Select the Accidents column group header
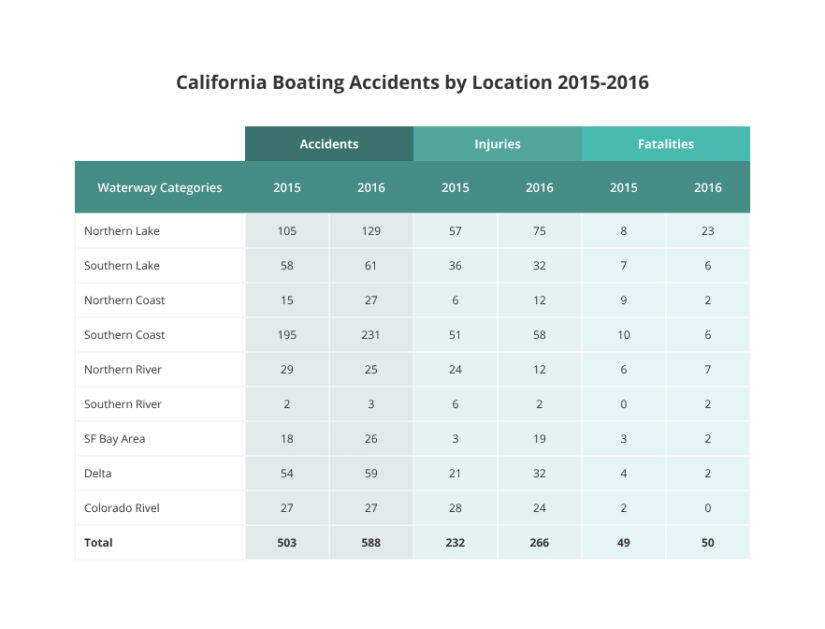 [329, 144]
